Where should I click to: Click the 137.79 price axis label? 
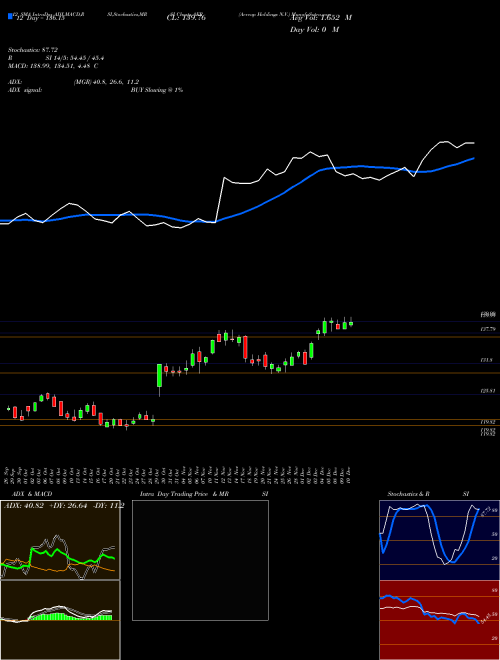tap(487, 329)
